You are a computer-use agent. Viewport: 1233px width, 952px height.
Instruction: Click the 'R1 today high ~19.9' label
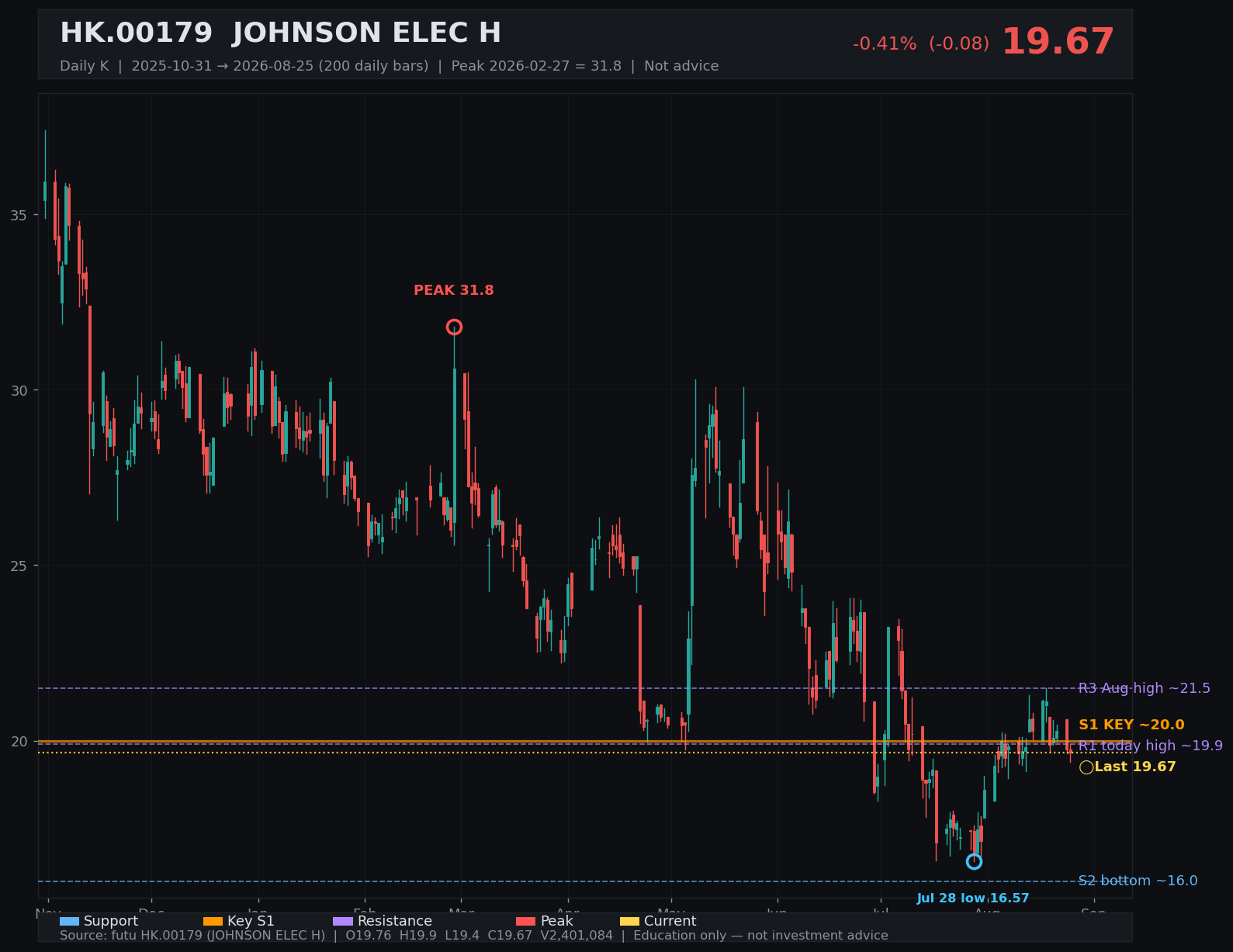[x=1150, y=746]
